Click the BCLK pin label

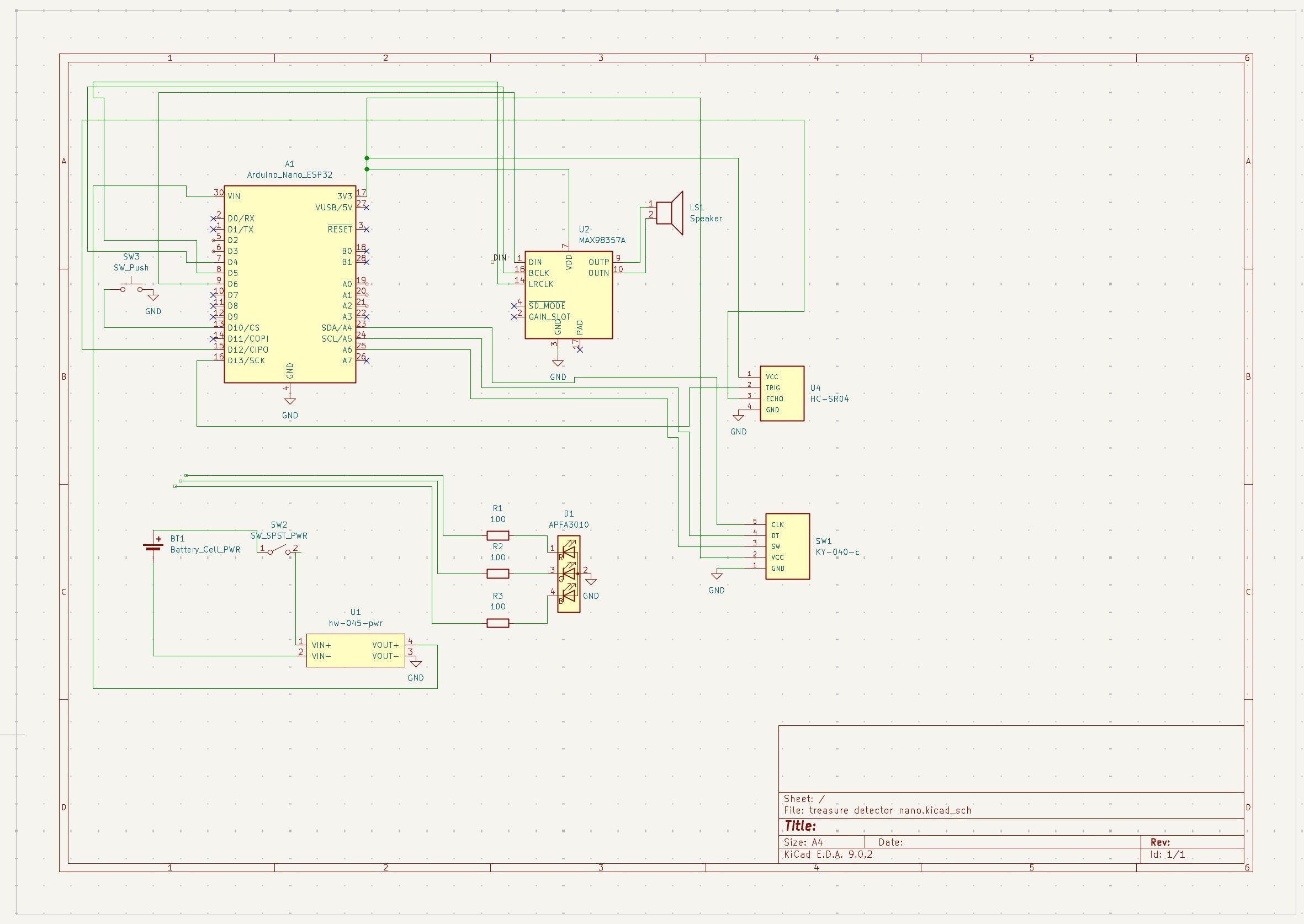click(539, 273)
